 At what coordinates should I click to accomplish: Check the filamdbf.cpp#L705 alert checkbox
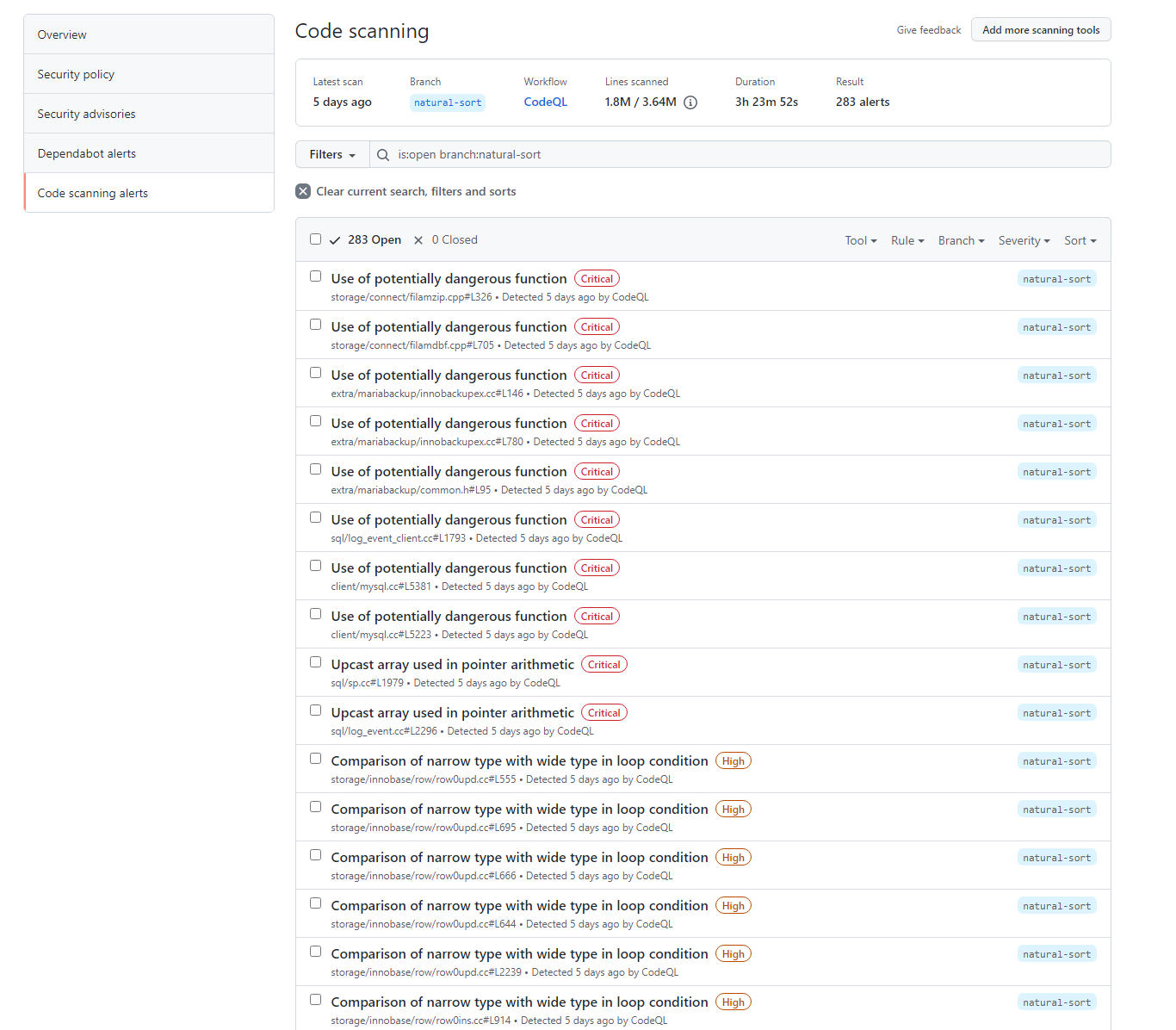[315, 325]
